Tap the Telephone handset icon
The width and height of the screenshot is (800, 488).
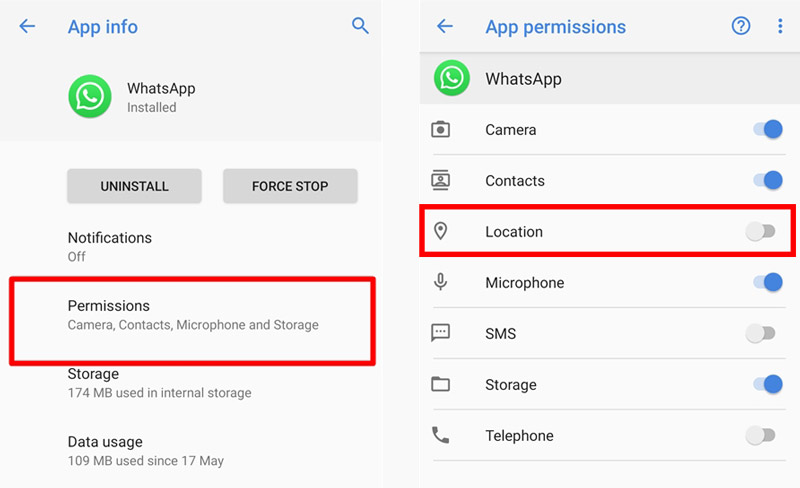(440, 435)
